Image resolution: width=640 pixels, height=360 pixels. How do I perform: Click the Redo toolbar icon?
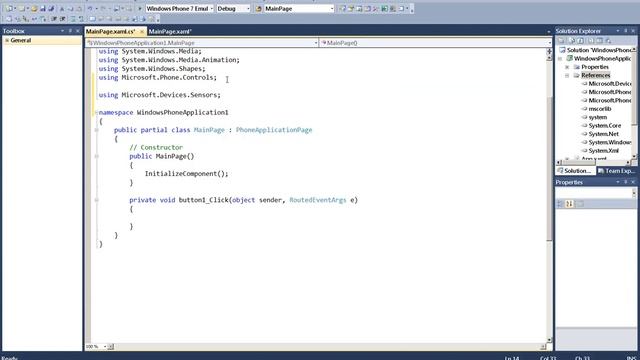(104, 9)
